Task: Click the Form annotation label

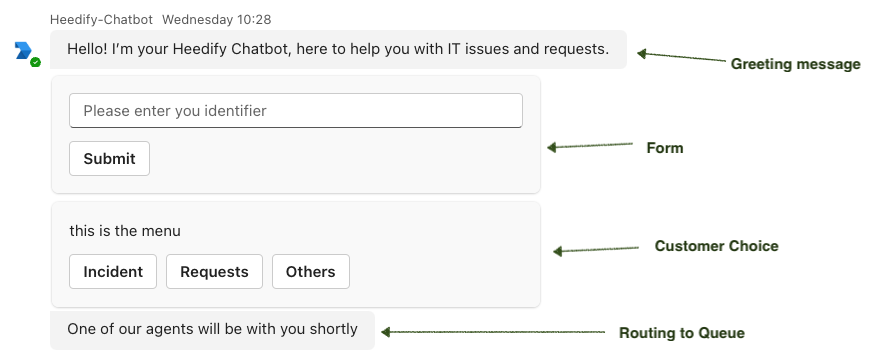Action: [x=665, y=148]
